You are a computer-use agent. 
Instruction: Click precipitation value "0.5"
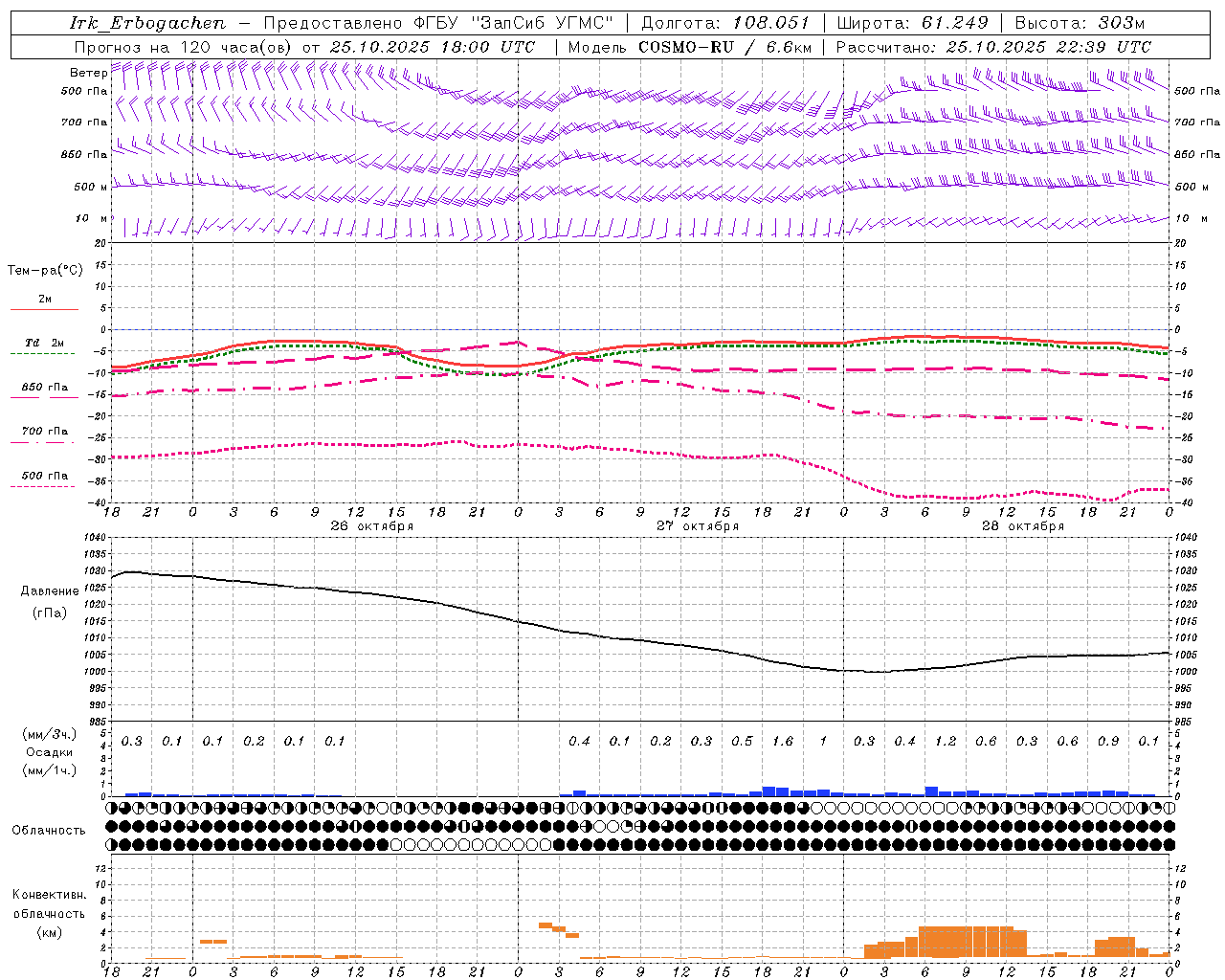click(742, 741)
